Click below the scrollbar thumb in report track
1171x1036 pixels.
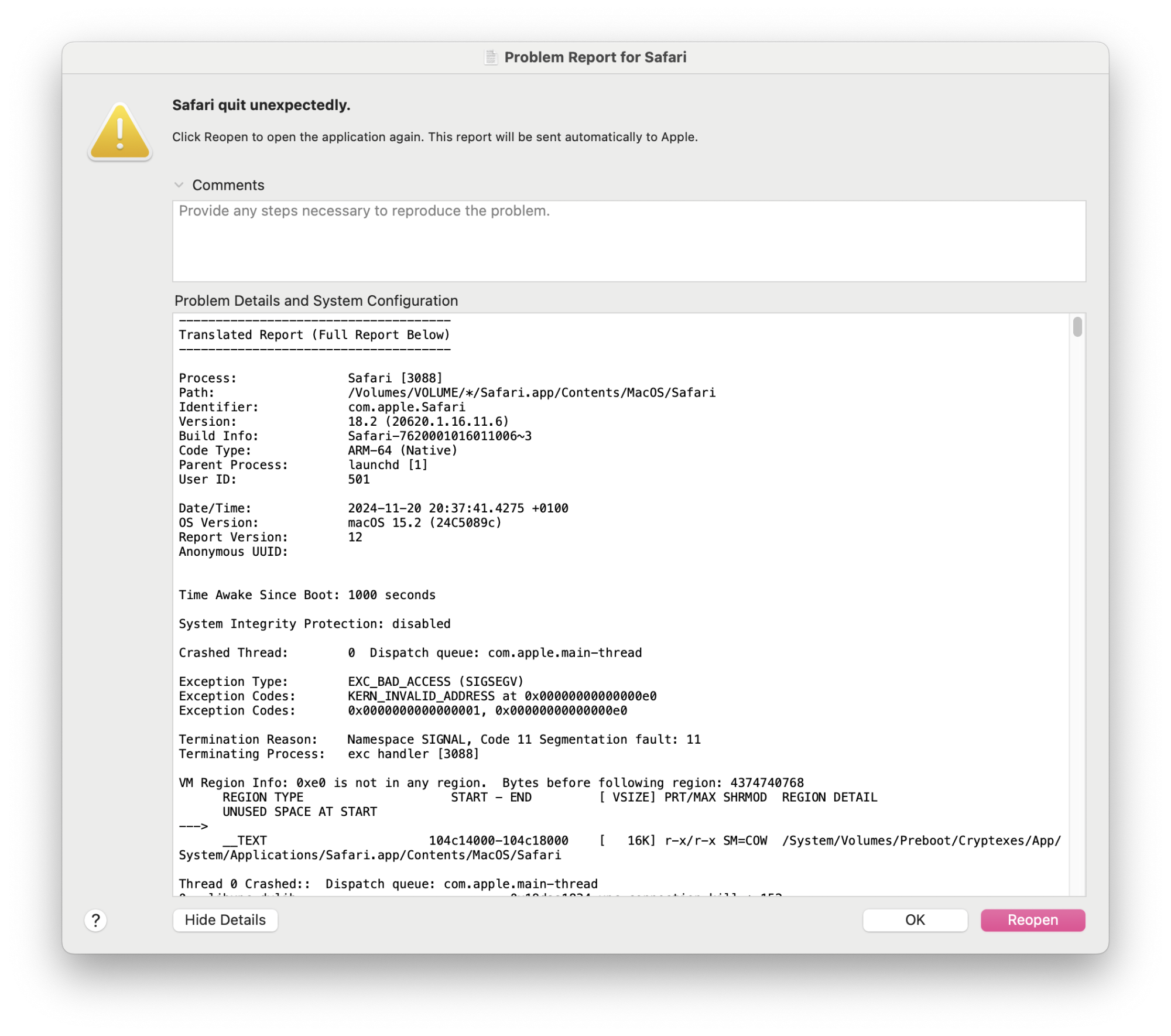(x=1077, y=586)
